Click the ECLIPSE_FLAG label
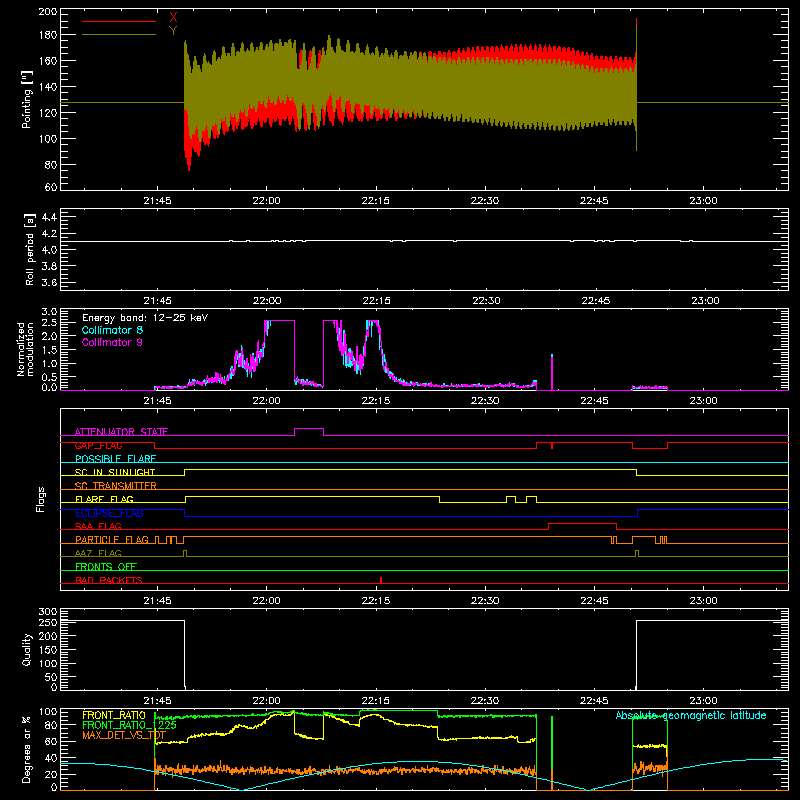The height and width of the screenshot is (800, 800). click(x=109, y=513)
